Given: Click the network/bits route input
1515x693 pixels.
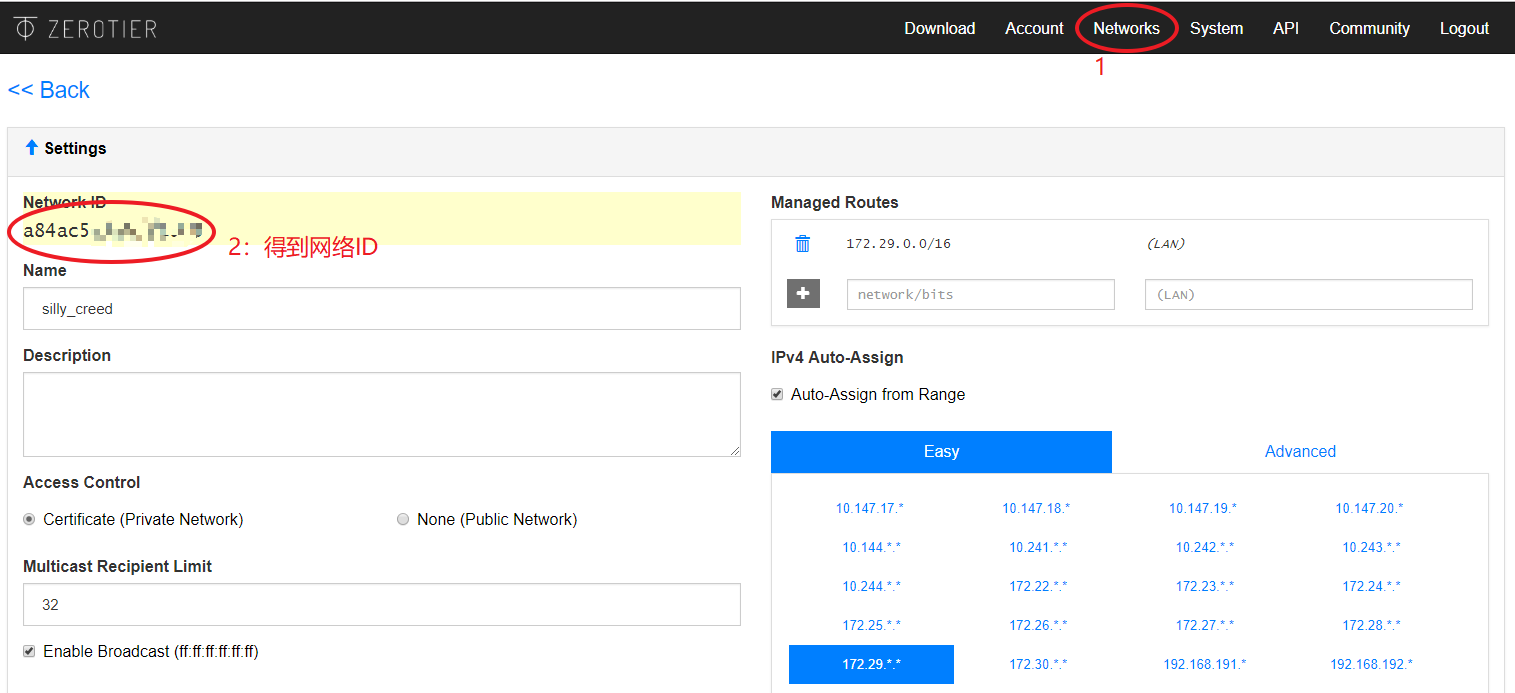Looking at the screenshot, I should pyautogui.click(x=980, y=295).
